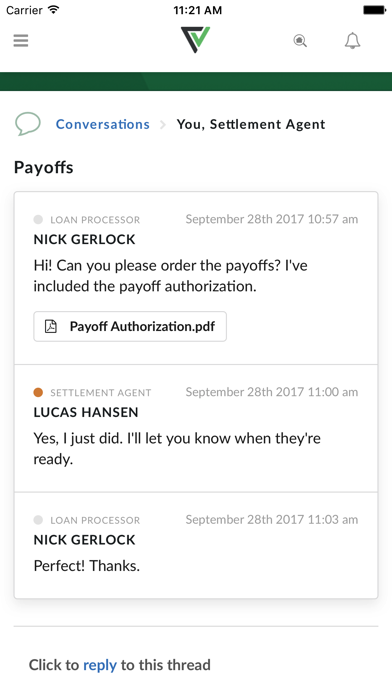Click the PDF file icon in attachment

[x=51, y=326]
